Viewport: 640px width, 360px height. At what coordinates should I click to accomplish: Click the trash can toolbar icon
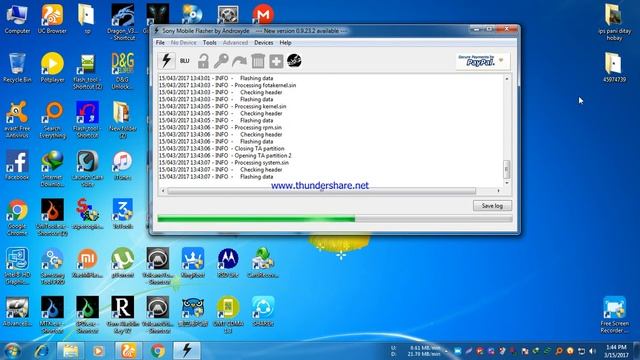(x=258, y=61)
